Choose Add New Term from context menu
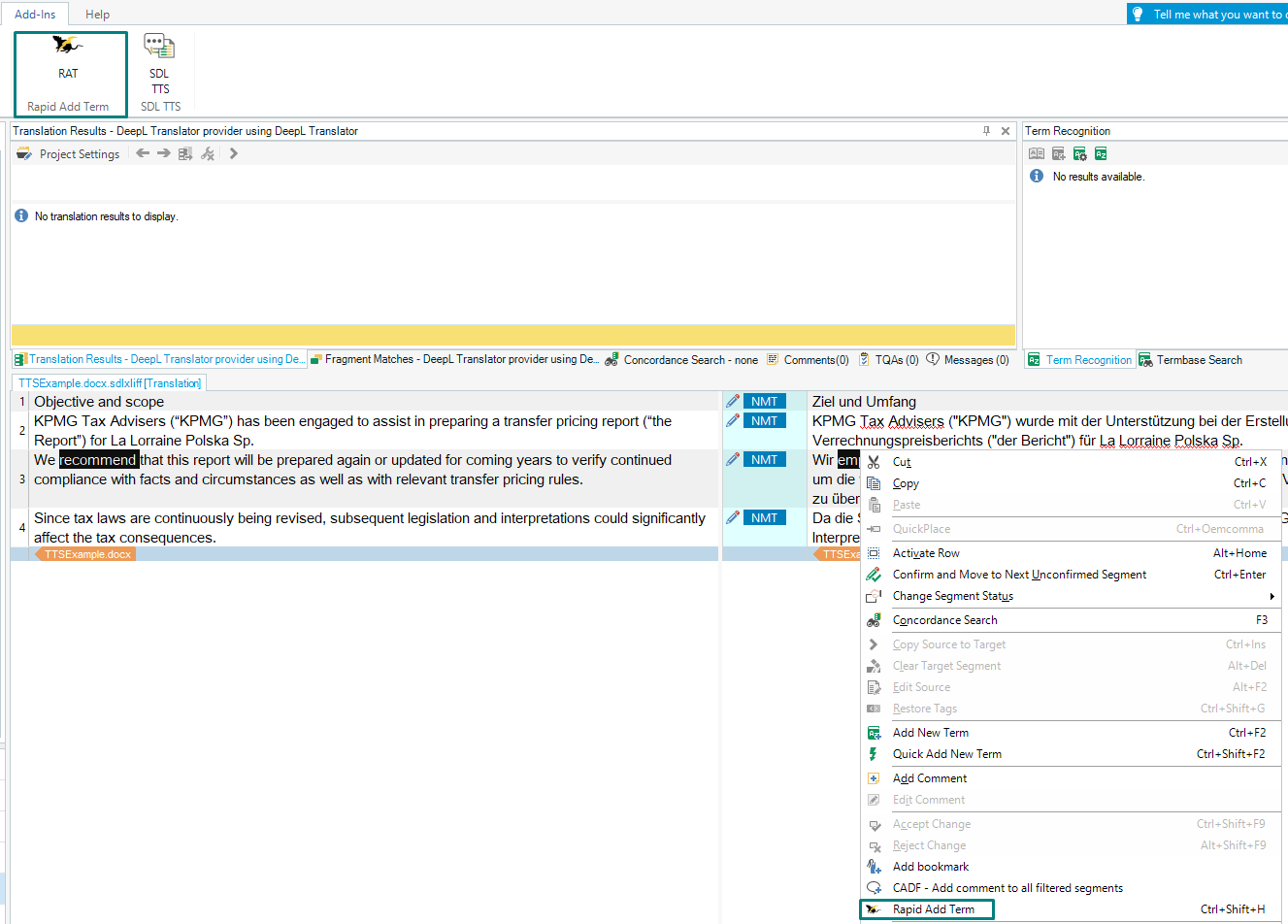The height and width of the screenshot is (924, 1288). point(1072,733)
